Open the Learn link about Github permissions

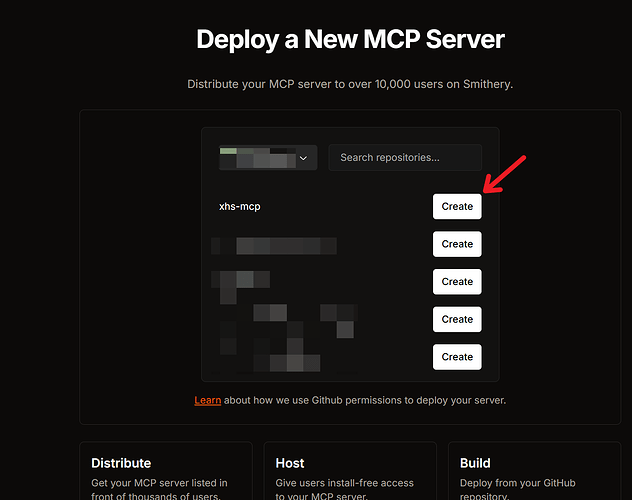point(208,400)
